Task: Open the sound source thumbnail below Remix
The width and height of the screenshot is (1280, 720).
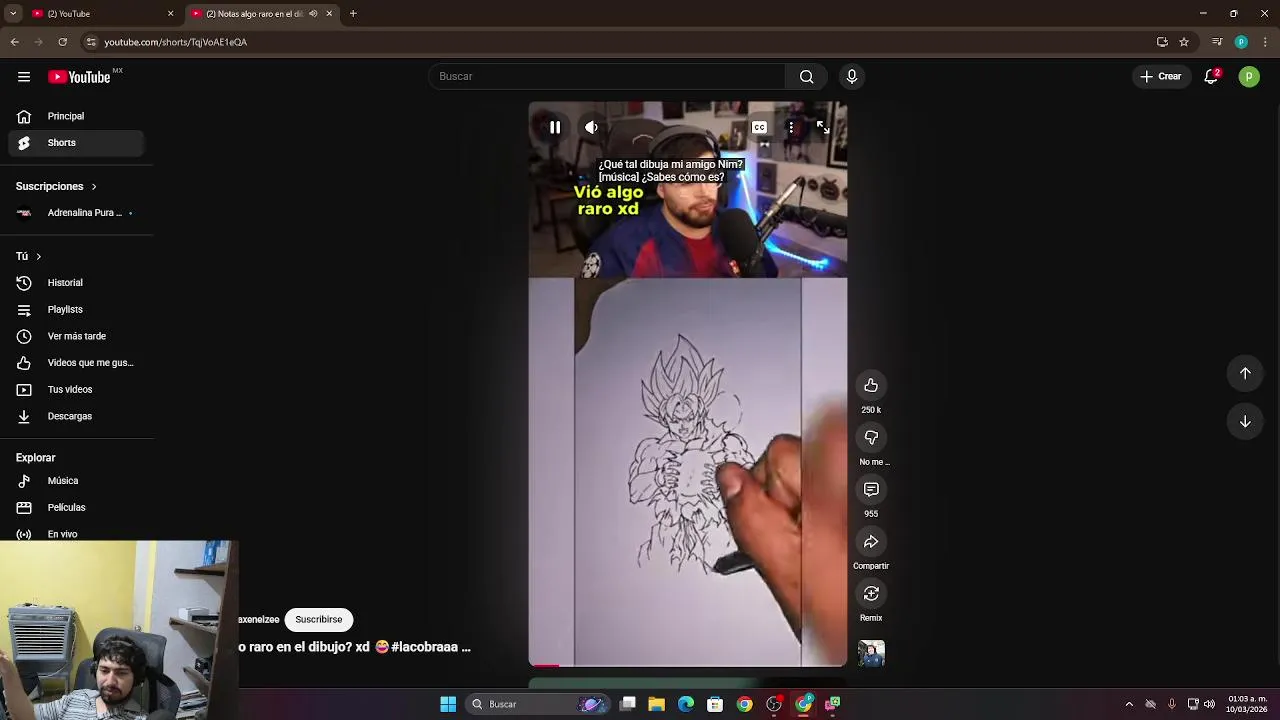Action: [871, 654]
